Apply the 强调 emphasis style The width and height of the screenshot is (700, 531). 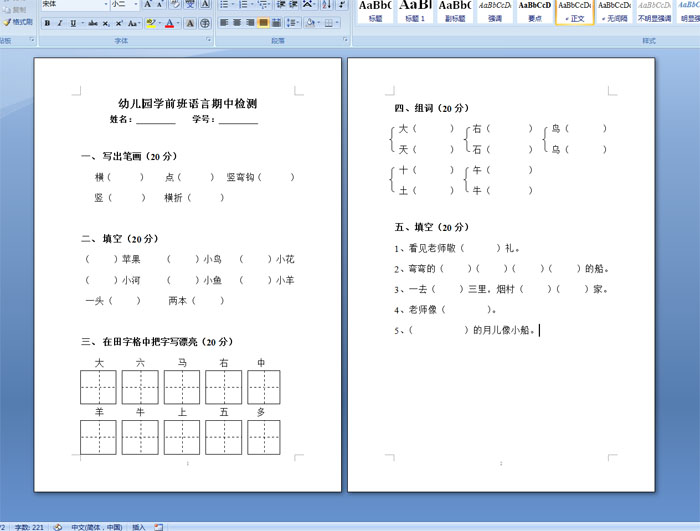(495, 11)
